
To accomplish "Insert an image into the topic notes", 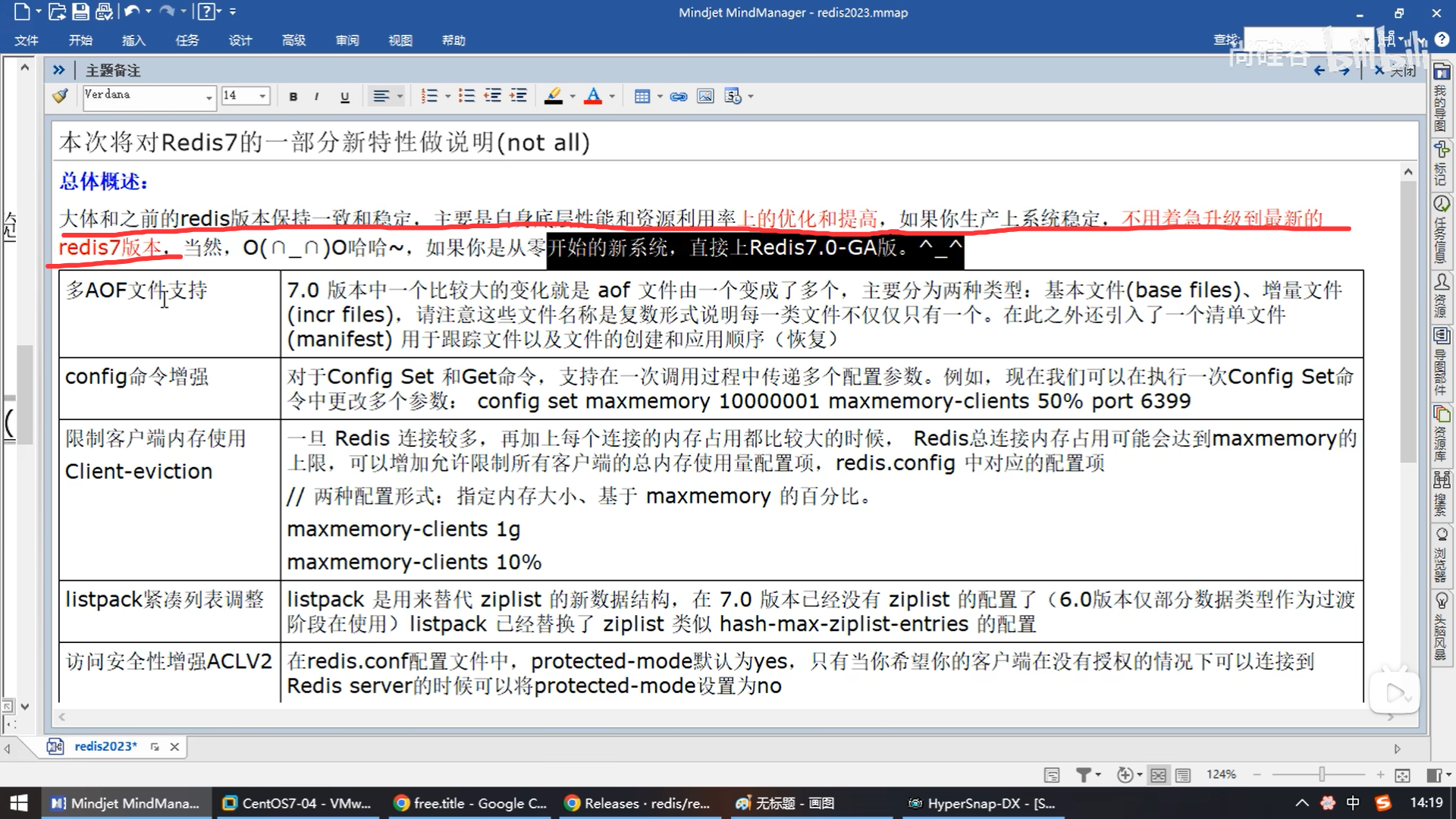I will [705, 96].
